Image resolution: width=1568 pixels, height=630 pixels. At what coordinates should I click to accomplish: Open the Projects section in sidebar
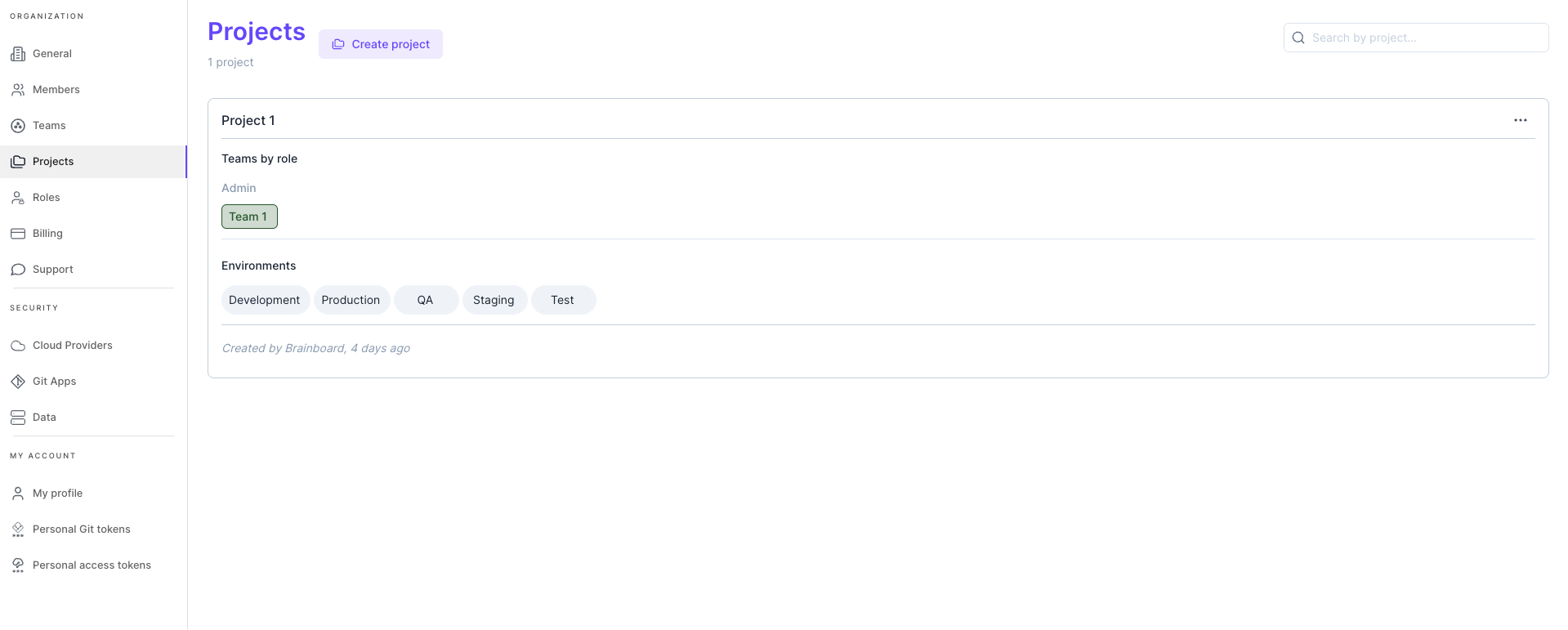pyautogui.click(x=53, y=162)
